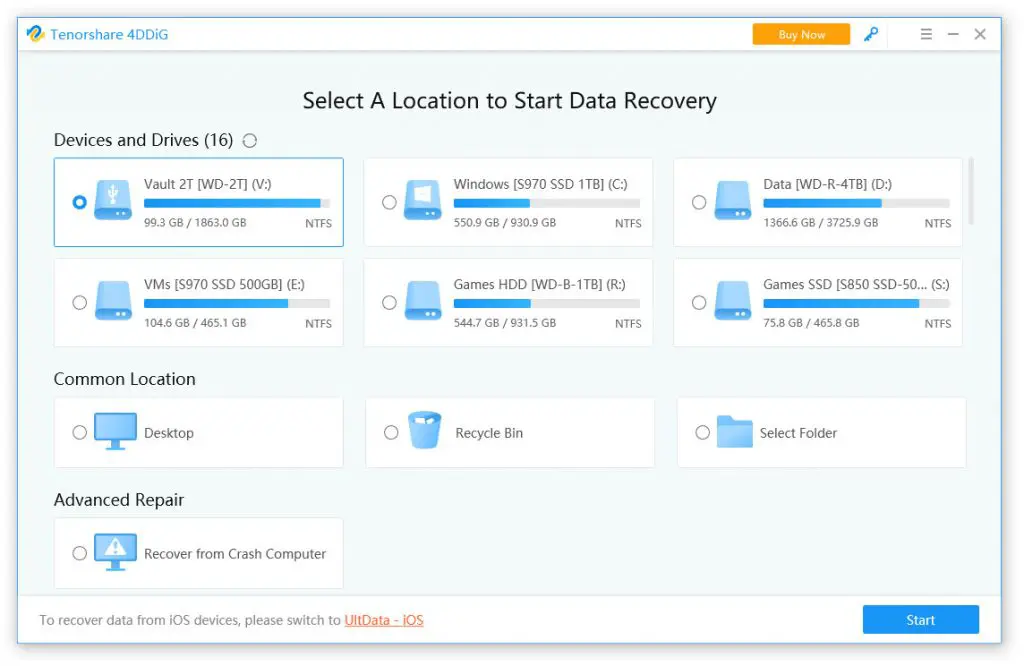Select the Recycle Bin radio button
Viewport: 1024px width, 666px height.
[x=391, y=432]
